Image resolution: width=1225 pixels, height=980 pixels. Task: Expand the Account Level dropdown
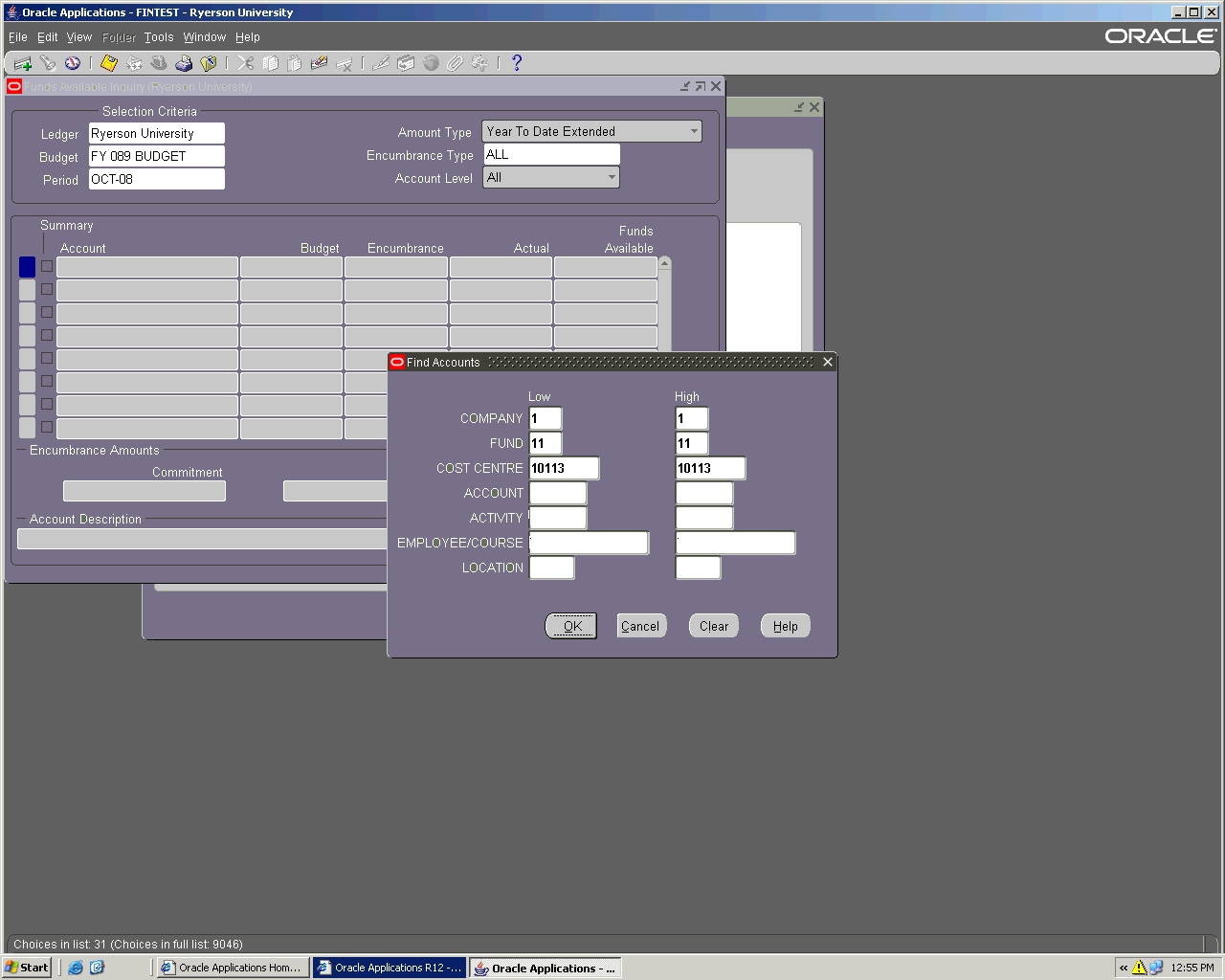pyautogui.click(x=612, y=177)
